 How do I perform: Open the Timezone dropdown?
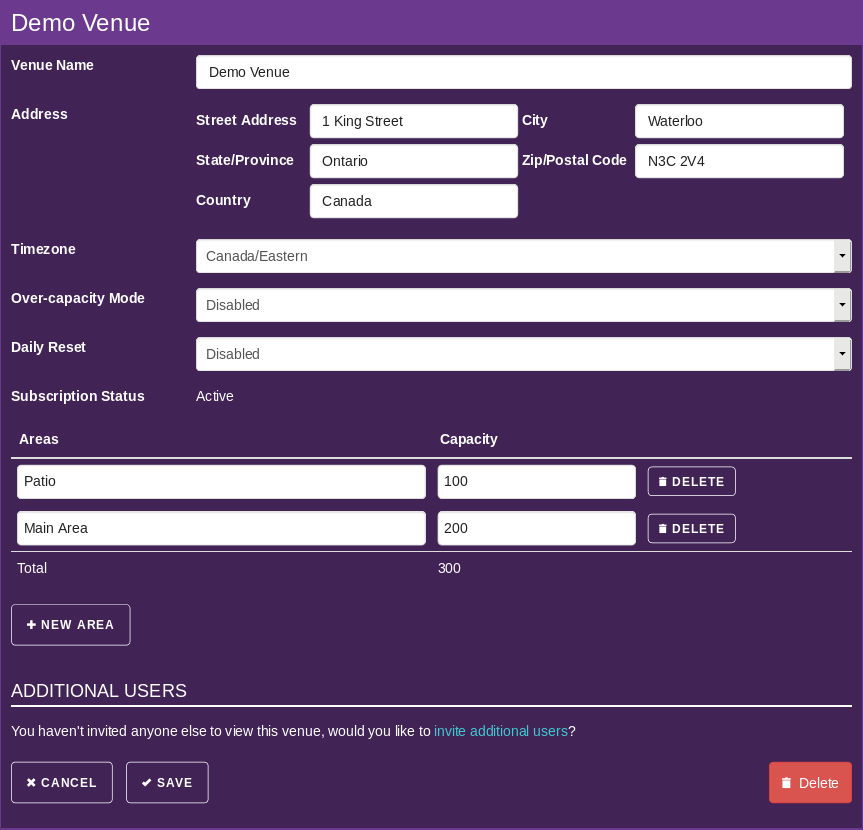click(523, 256)
